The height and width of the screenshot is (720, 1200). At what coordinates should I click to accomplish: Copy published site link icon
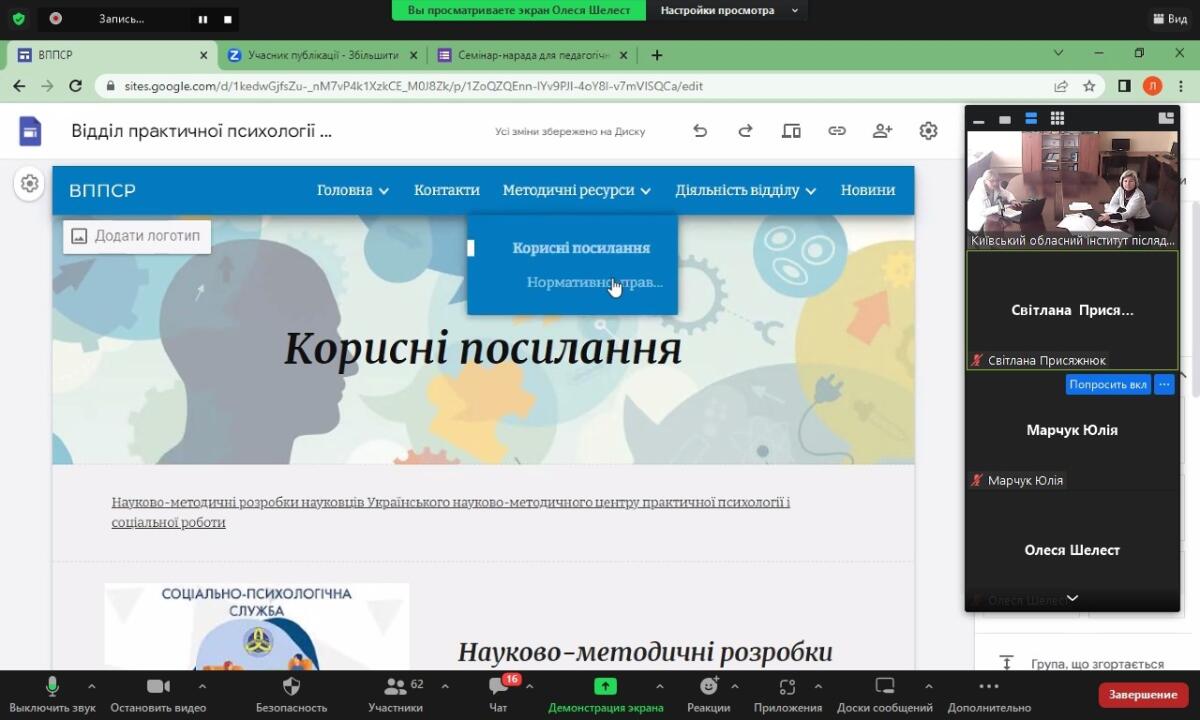point(837,131)
